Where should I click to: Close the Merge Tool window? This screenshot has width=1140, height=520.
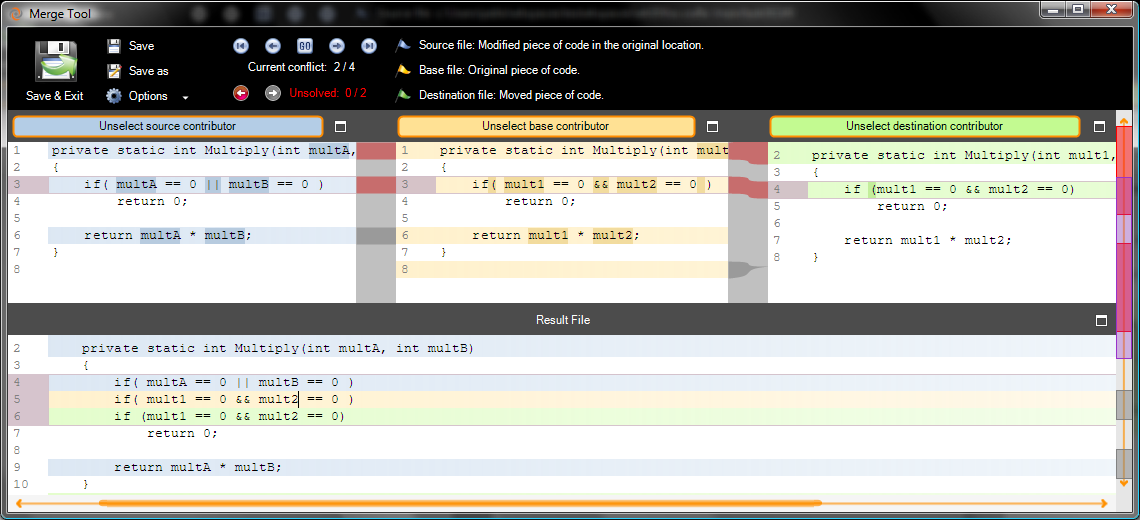(x=1112, y=9)
